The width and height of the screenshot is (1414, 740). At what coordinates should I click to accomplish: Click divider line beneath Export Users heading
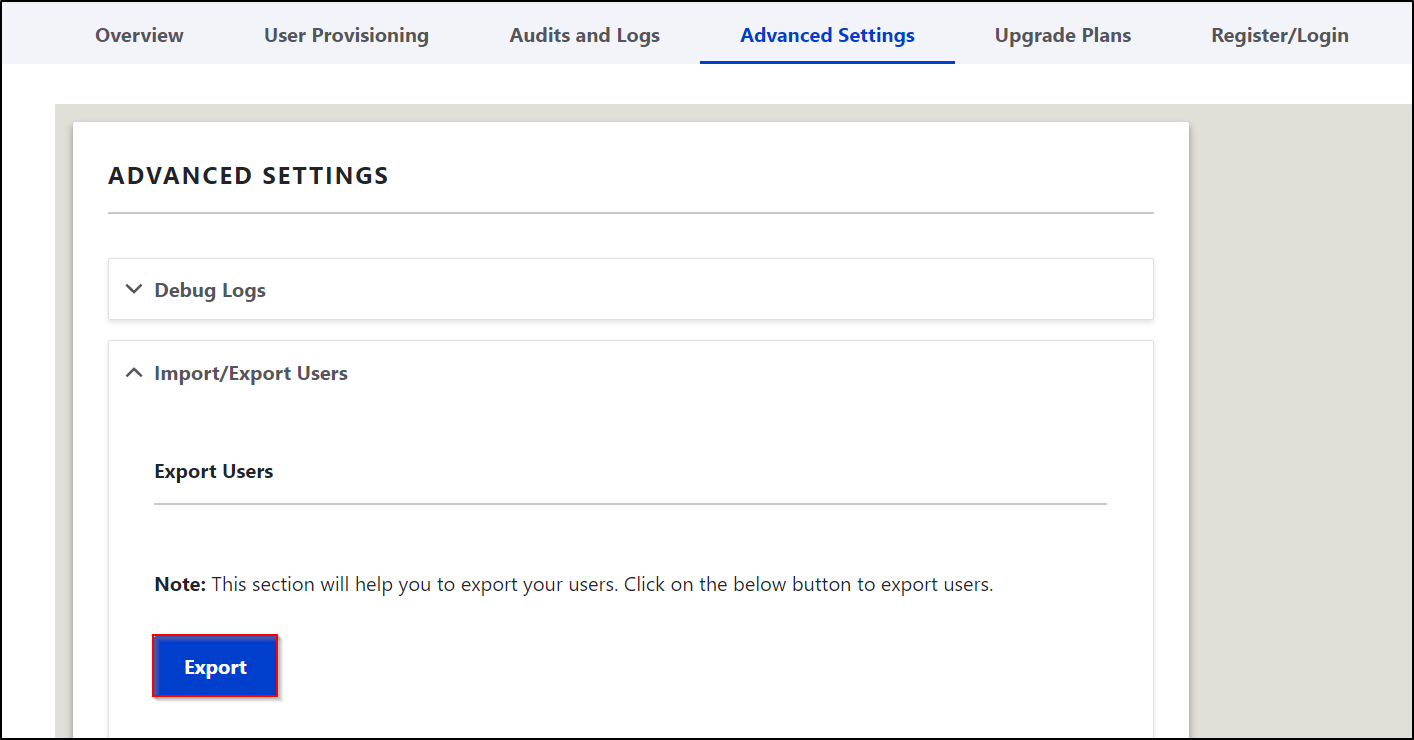[630, 504]
